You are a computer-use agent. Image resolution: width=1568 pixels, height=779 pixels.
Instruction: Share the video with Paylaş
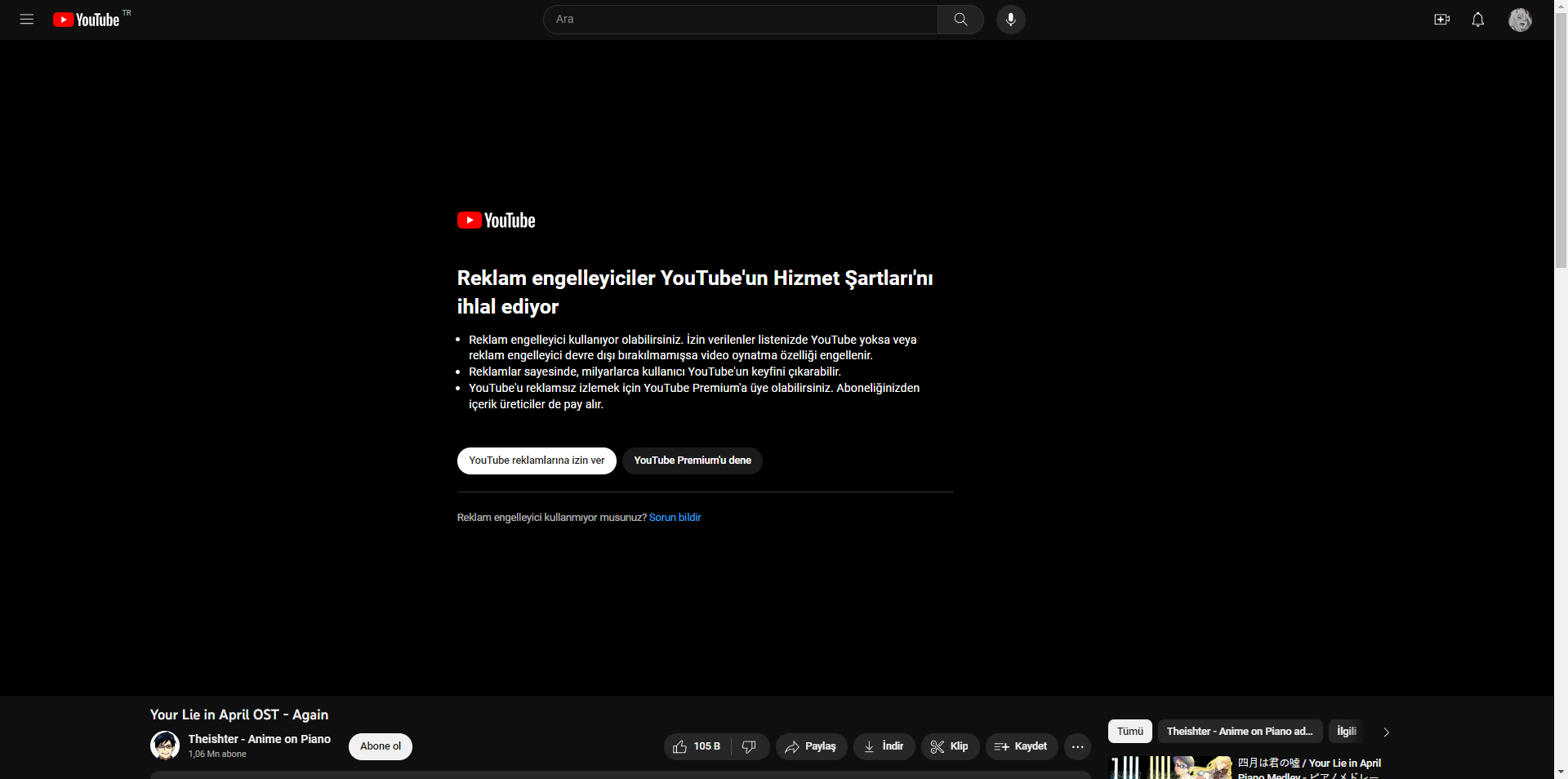[811, 746]
